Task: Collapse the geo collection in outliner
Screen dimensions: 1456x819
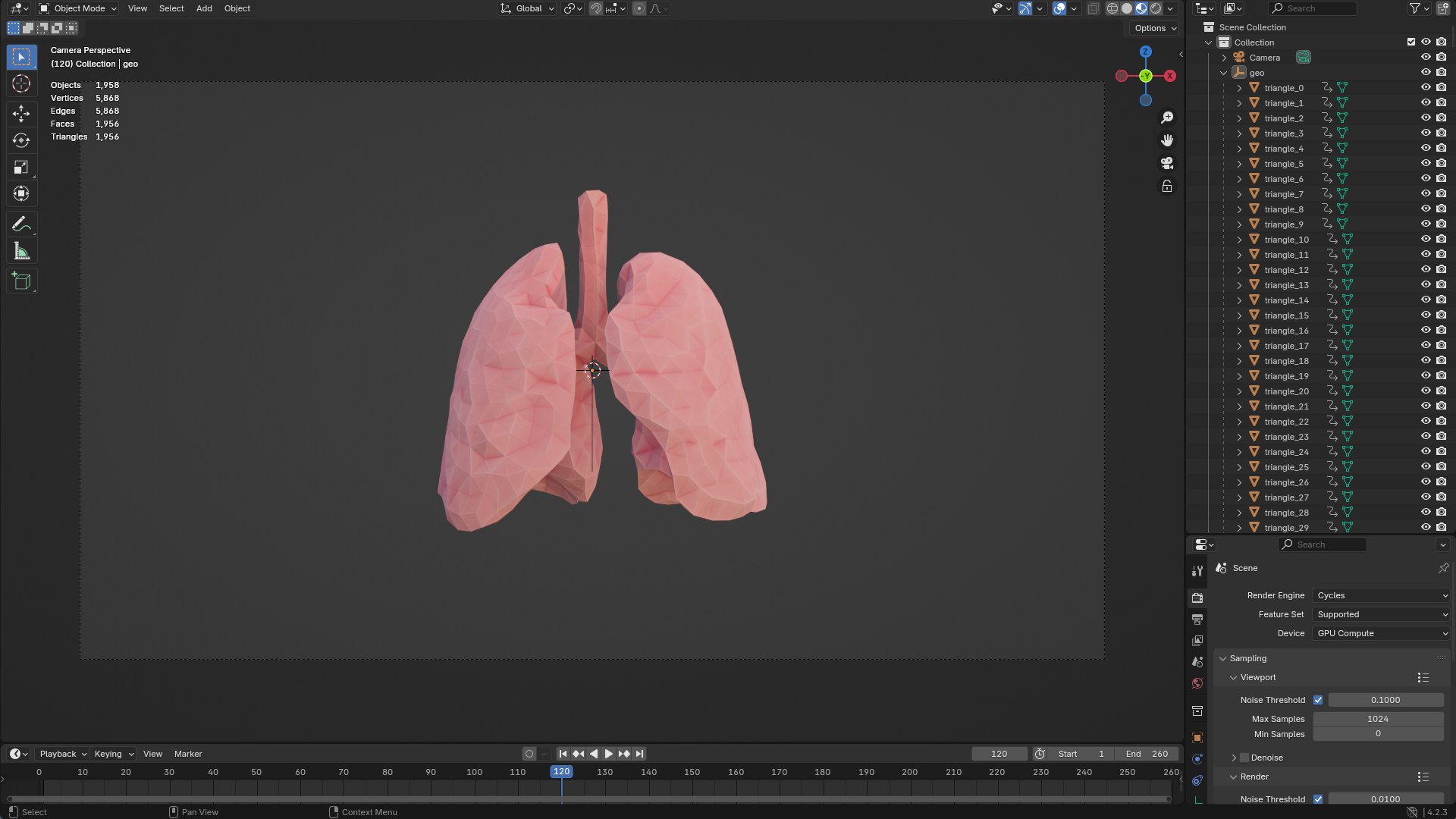Action: (1223, 73)
